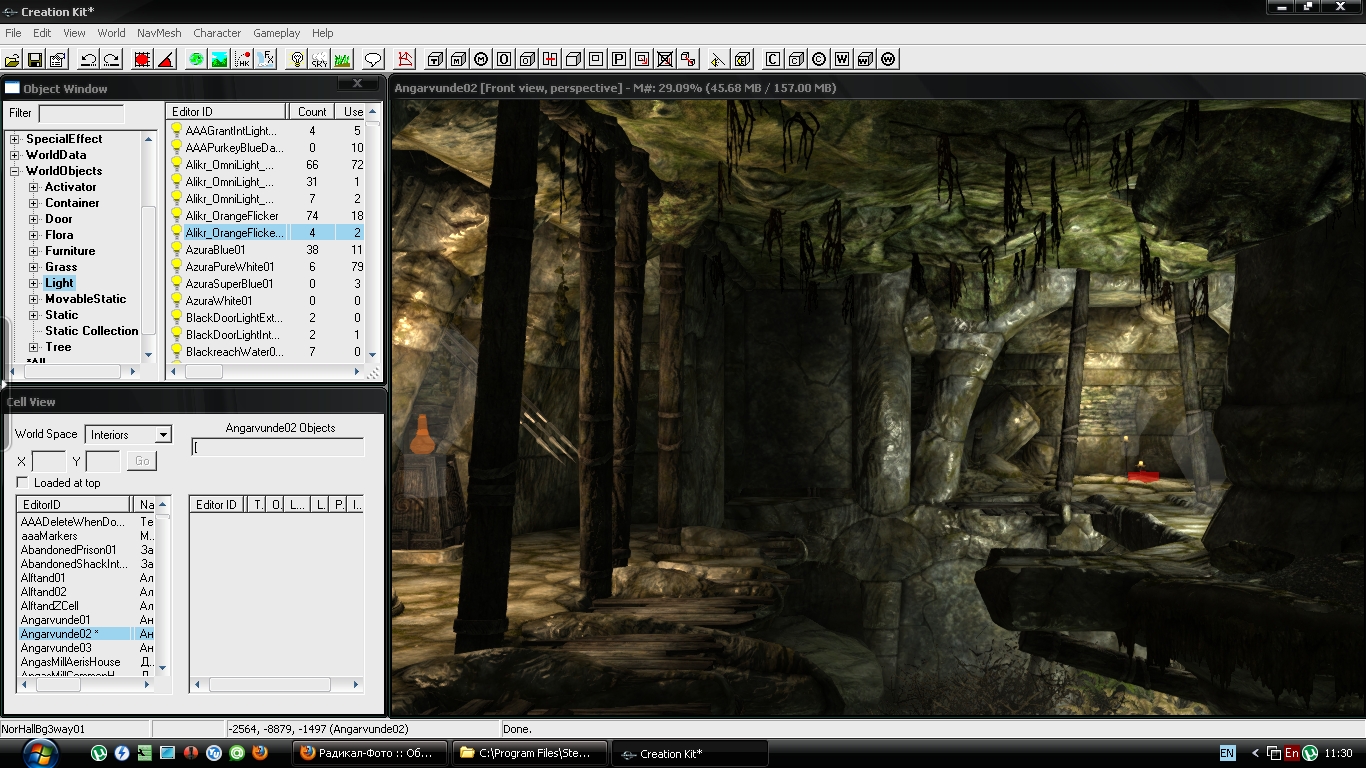This screenshot has height=768, width=1366.
Task: Expand the Tree category node
Action: (x=34, y=347)
